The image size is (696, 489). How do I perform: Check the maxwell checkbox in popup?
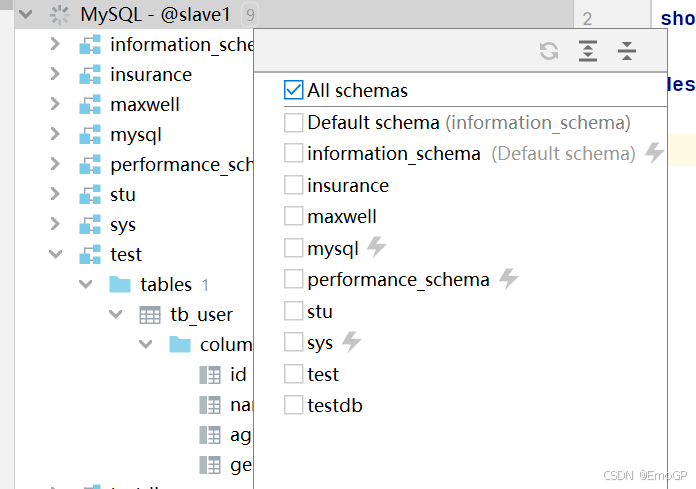[x=293, y=216]
